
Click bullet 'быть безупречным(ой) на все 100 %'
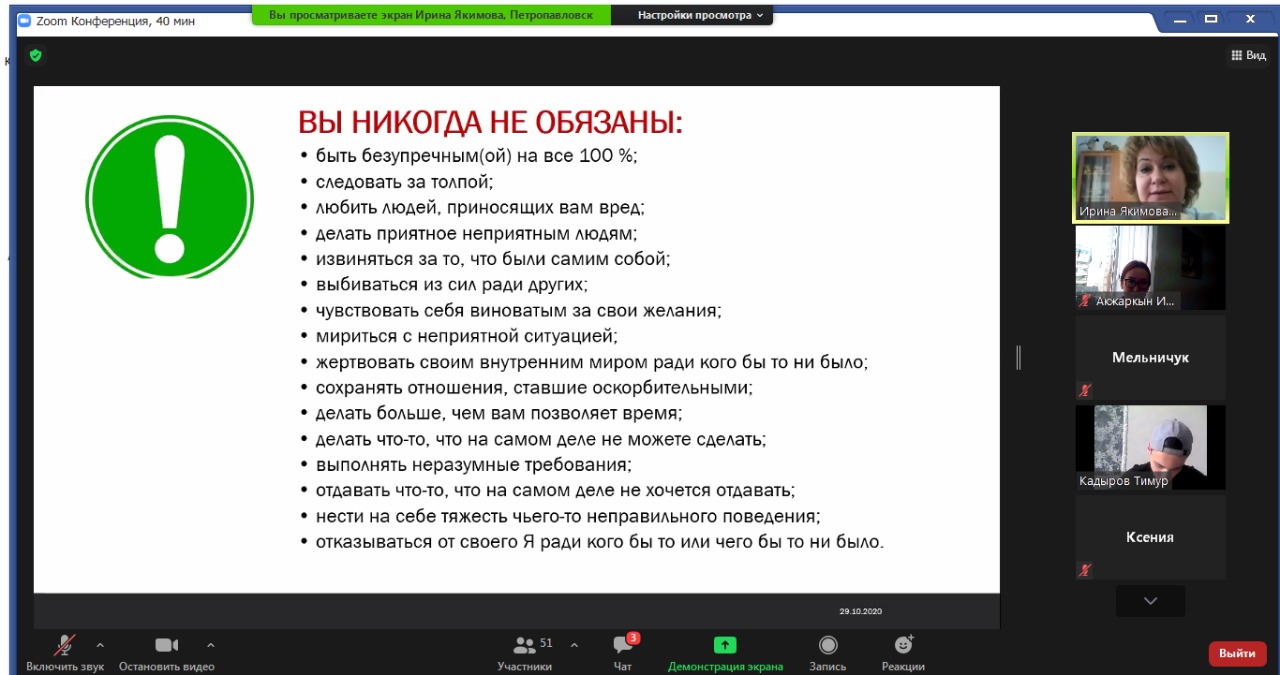[x=476, y=156]
